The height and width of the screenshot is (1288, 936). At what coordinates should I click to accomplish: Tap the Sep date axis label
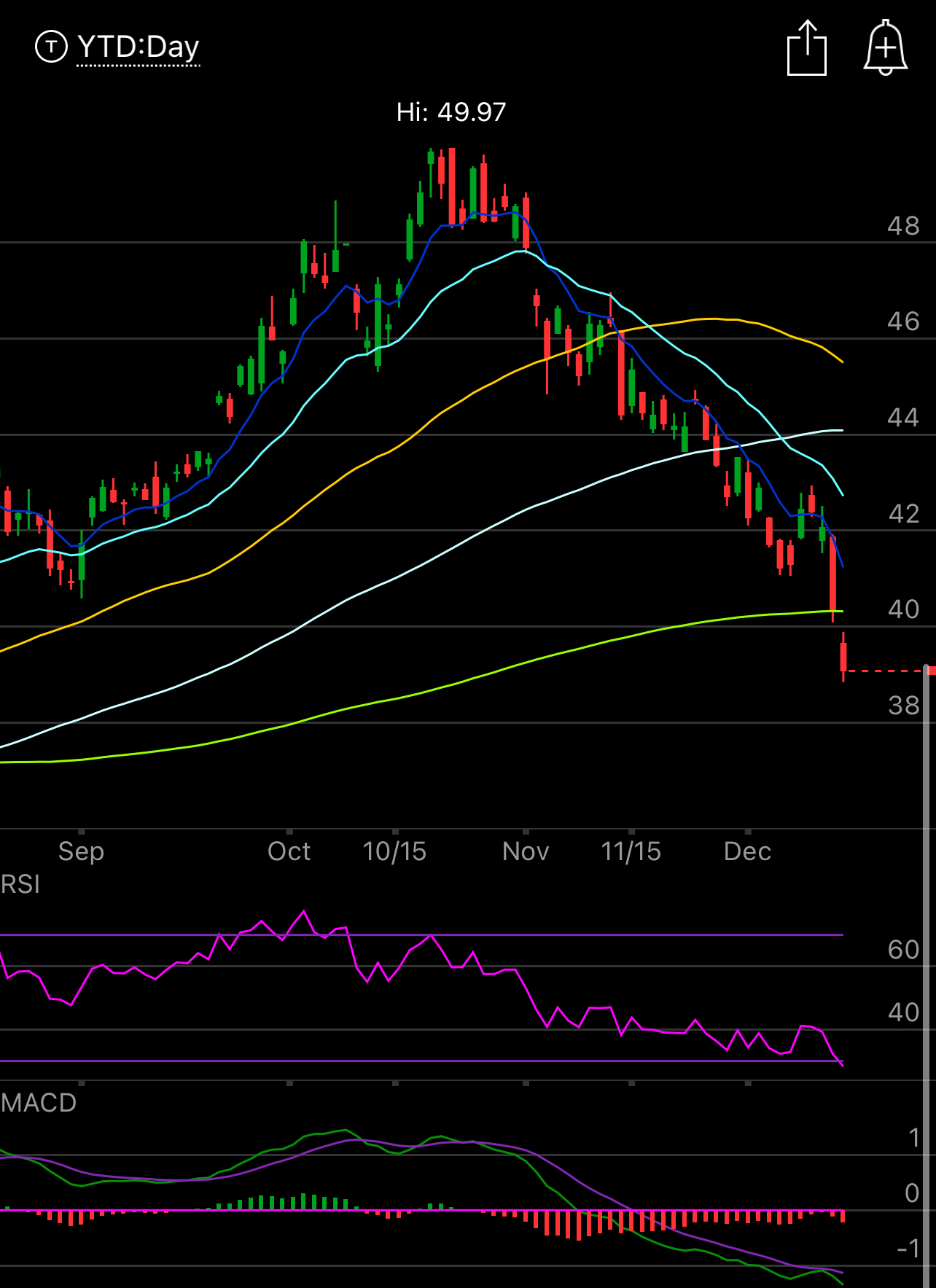81,851
